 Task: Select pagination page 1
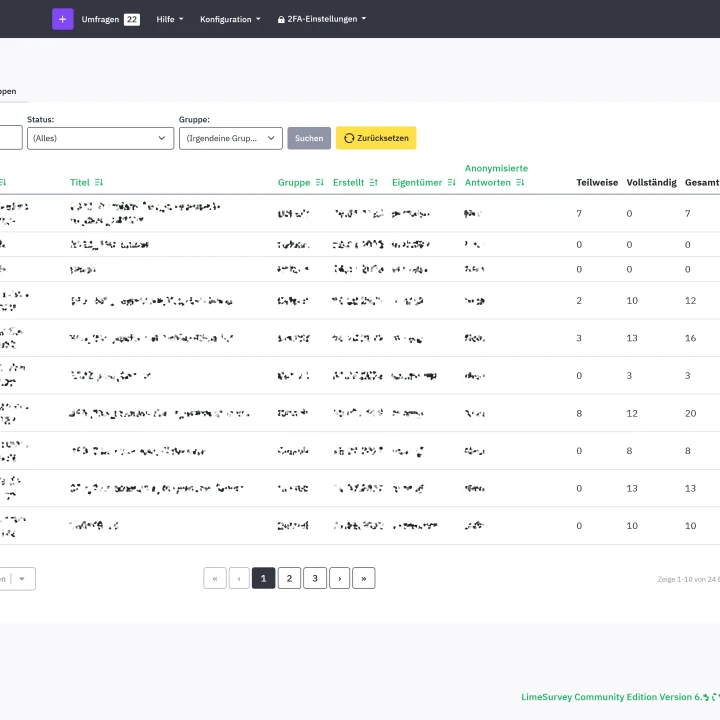(264, 578)
